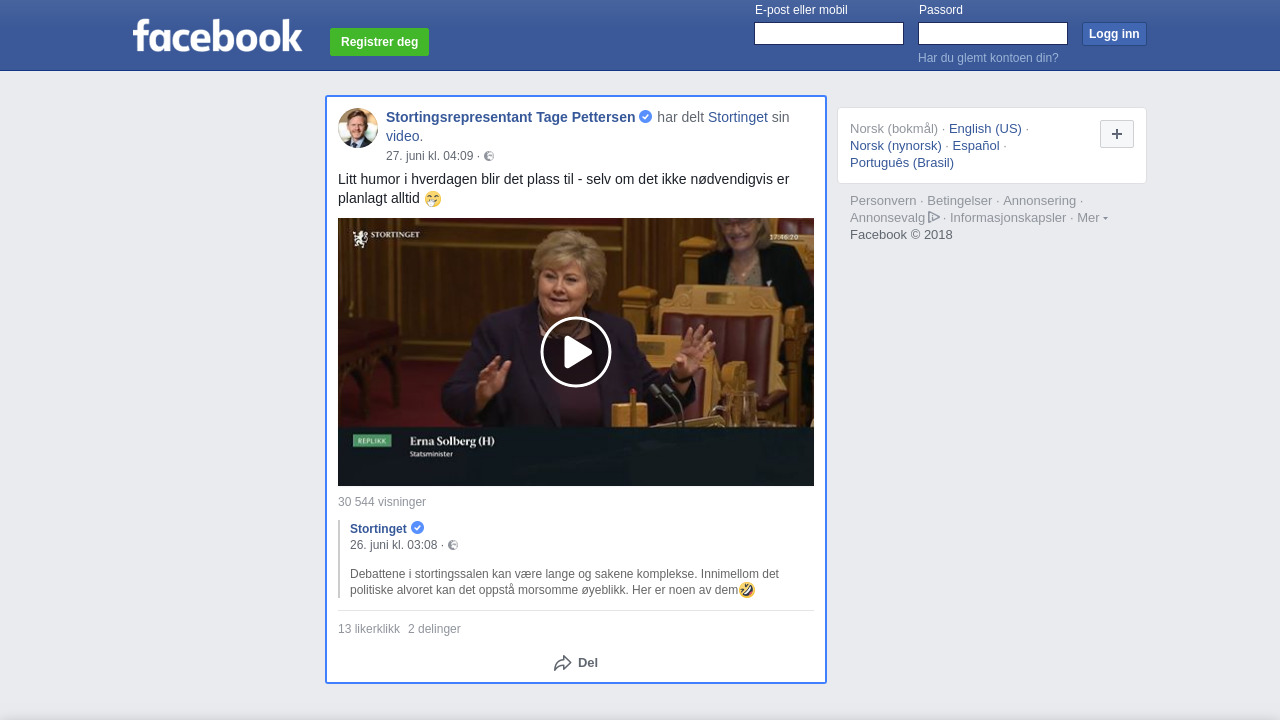The height and width of the screenshot is (720, 1280).
Task: Open the 27. juni kl. 04:09 timestamp
Action: [430, 156]
